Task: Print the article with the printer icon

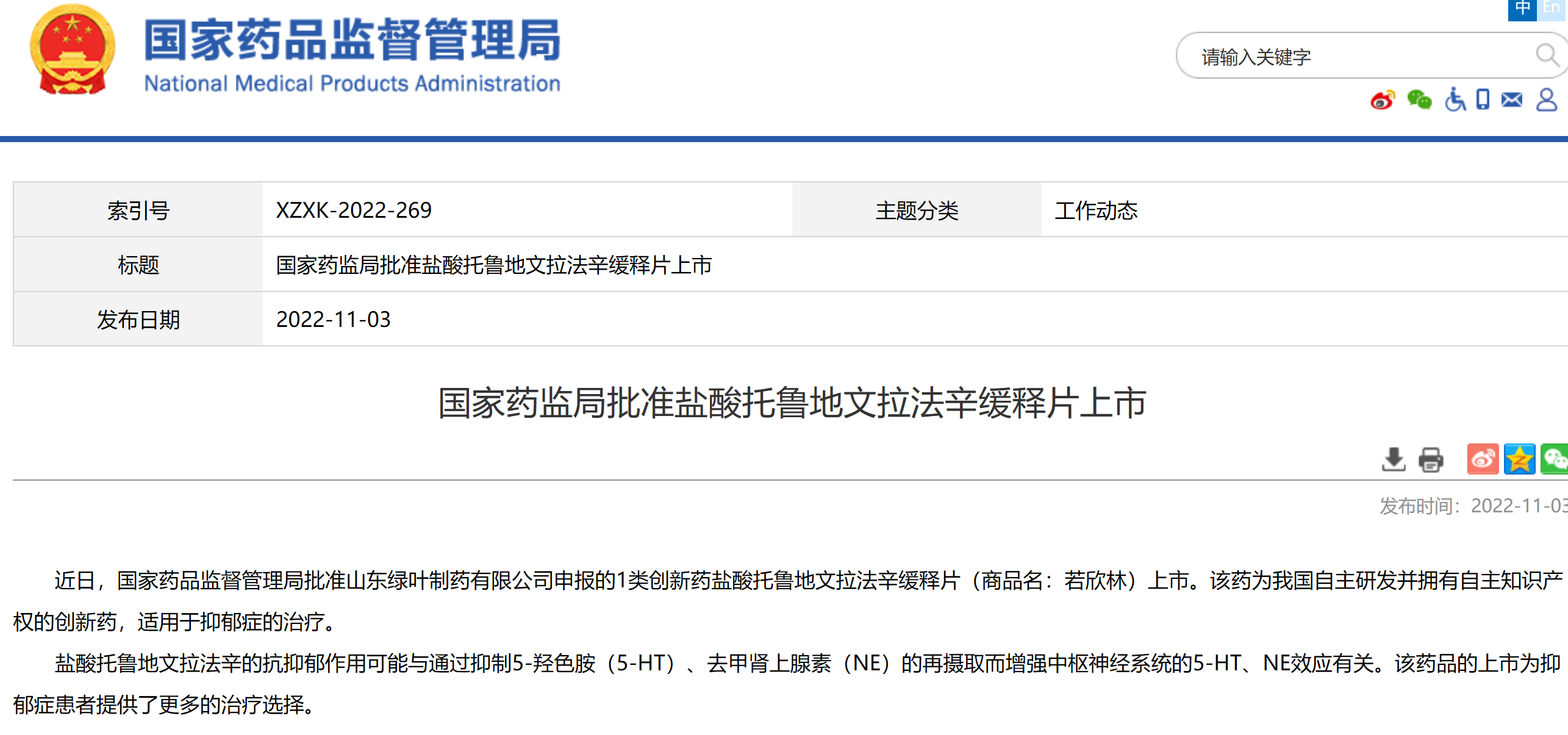Action: (1431, 459)
